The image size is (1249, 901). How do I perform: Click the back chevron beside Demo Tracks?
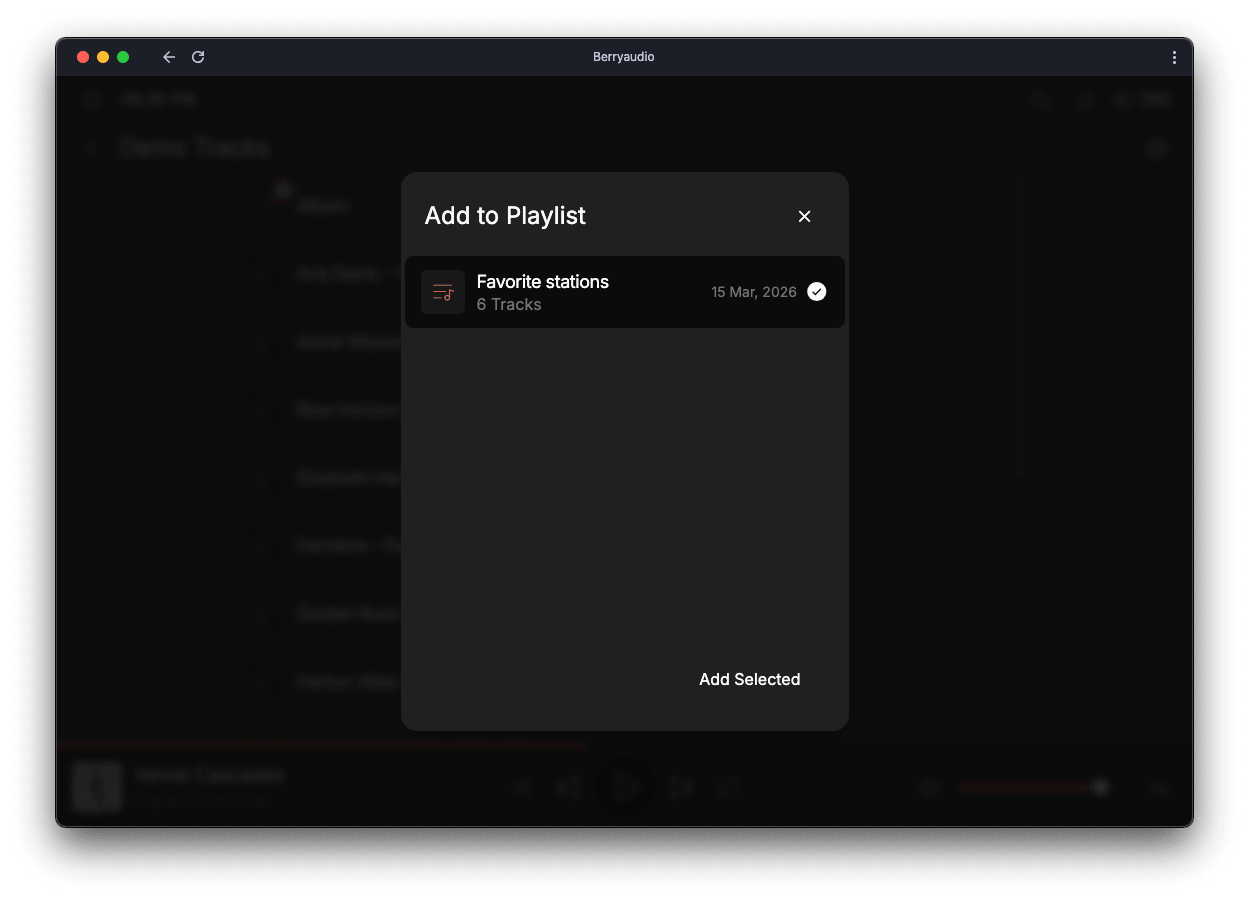pyautogui.click(x=92, y=149)
